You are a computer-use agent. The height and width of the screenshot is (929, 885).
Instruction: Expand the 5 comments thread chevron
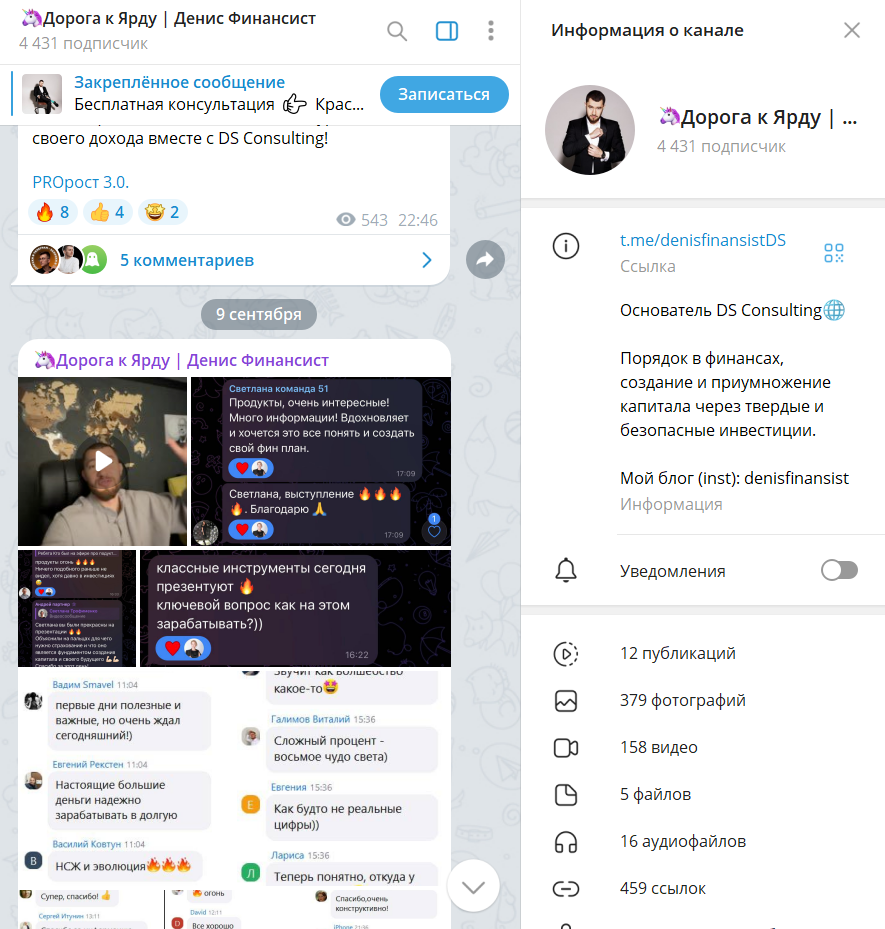click(427, 260)
